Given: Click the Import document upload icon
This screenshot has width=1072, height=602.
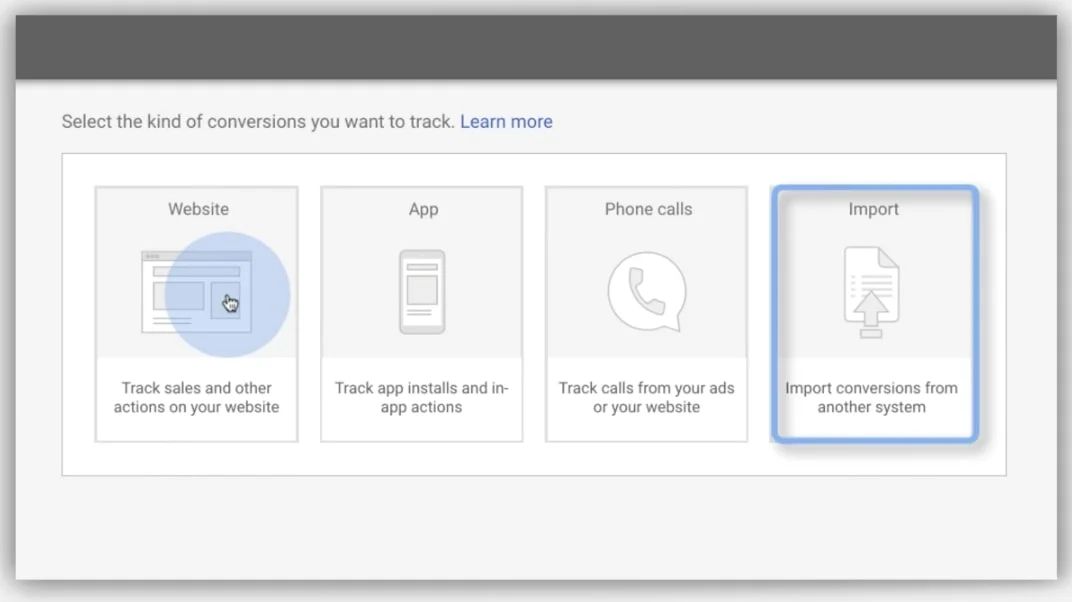Looking at the screenshot, I should pyautogui.click(x=871, y=292).
